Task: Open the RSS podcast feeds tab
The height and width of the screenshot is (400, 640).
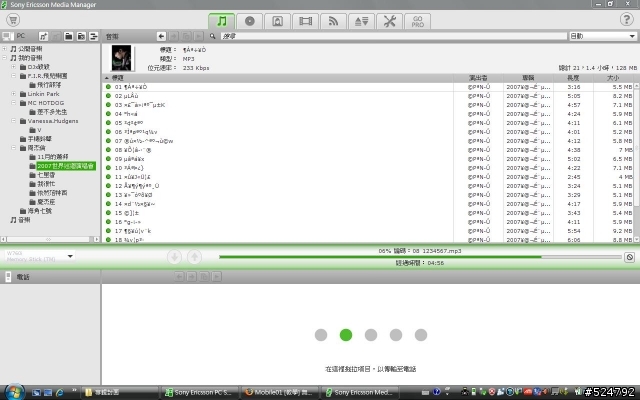Action: point(333,21)
